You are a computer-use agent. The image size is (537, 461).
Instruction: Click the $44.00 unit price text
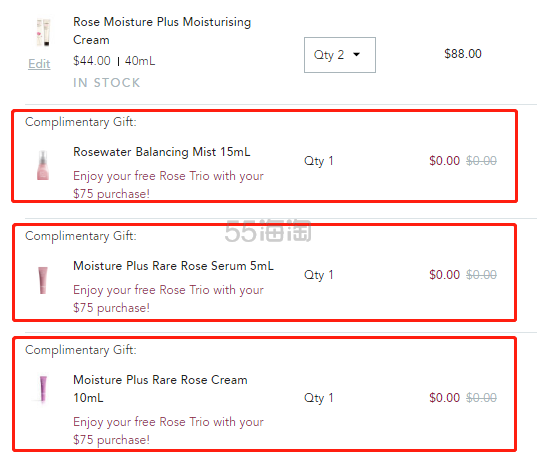(92, 61)
